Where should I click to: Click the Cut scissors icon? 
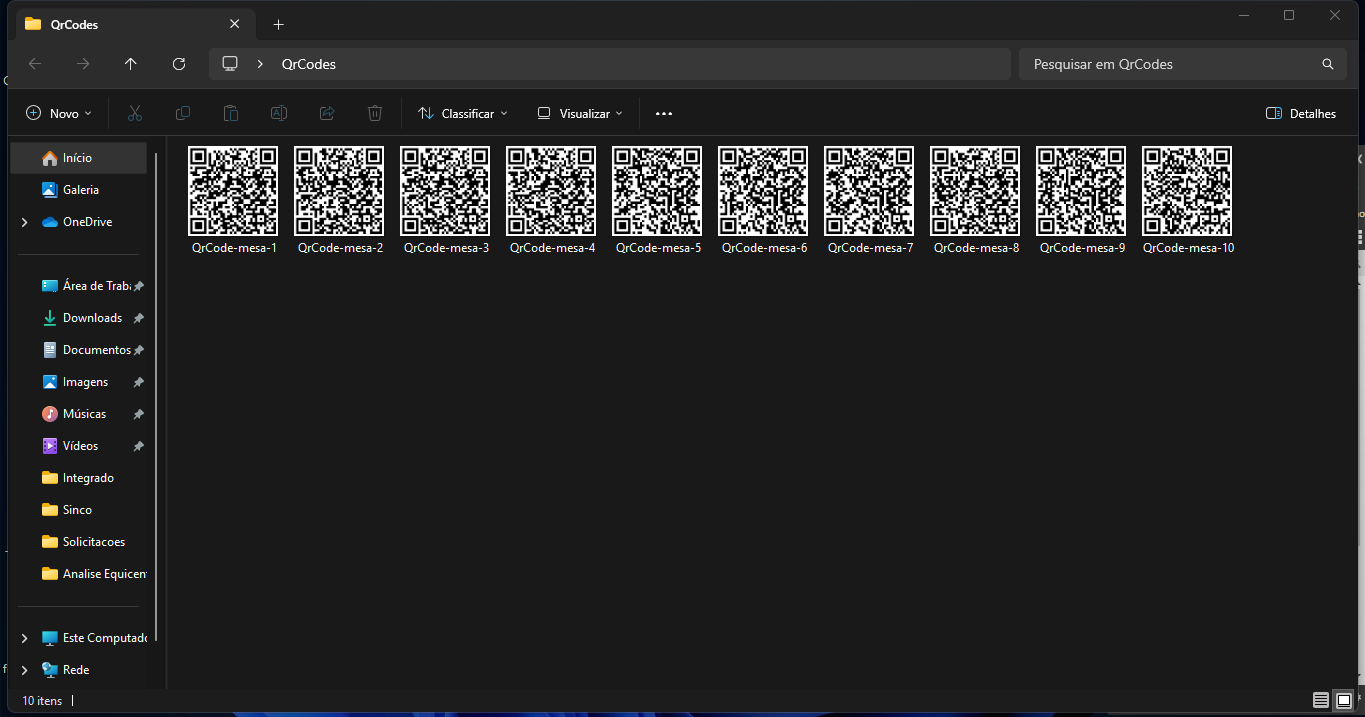[135, 114]
